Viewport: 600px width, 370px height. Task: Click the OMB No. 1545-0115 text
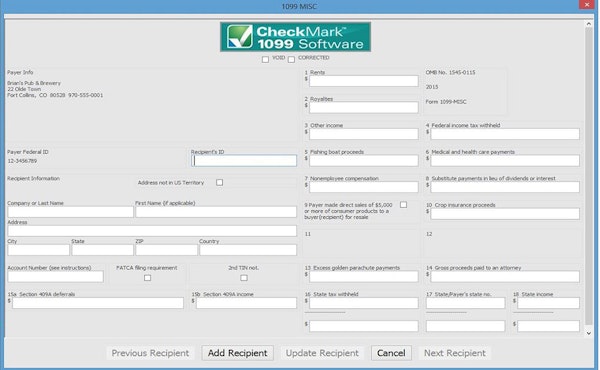click(x=450, y=72)
